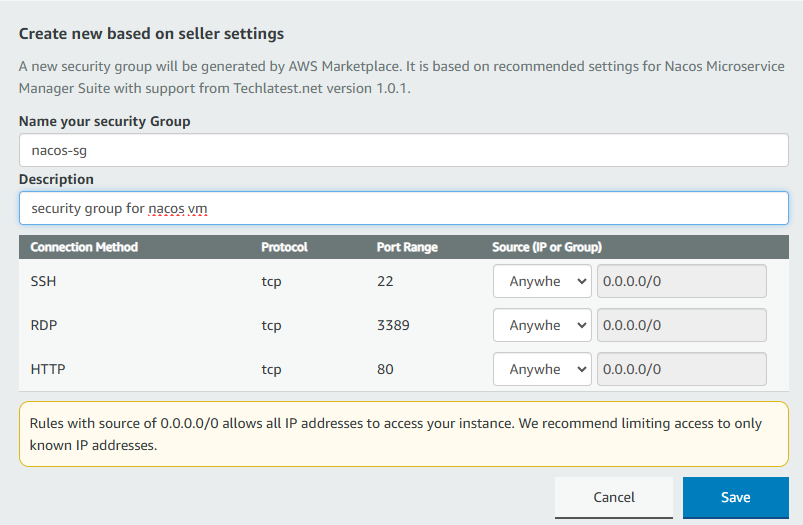Click the RDP source IP field

pyautogui.click(x=682, y=325)
